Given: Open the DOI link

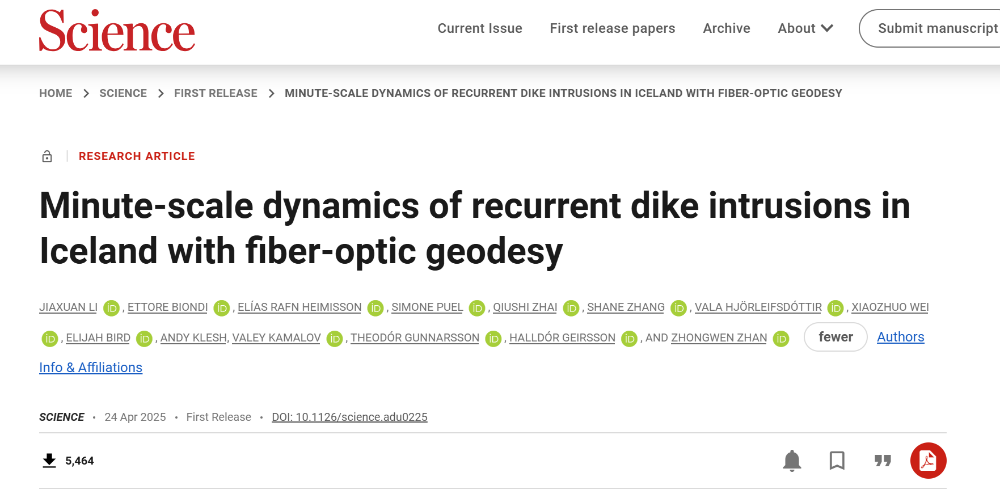Looking at the screenshot, I should 350,417.
